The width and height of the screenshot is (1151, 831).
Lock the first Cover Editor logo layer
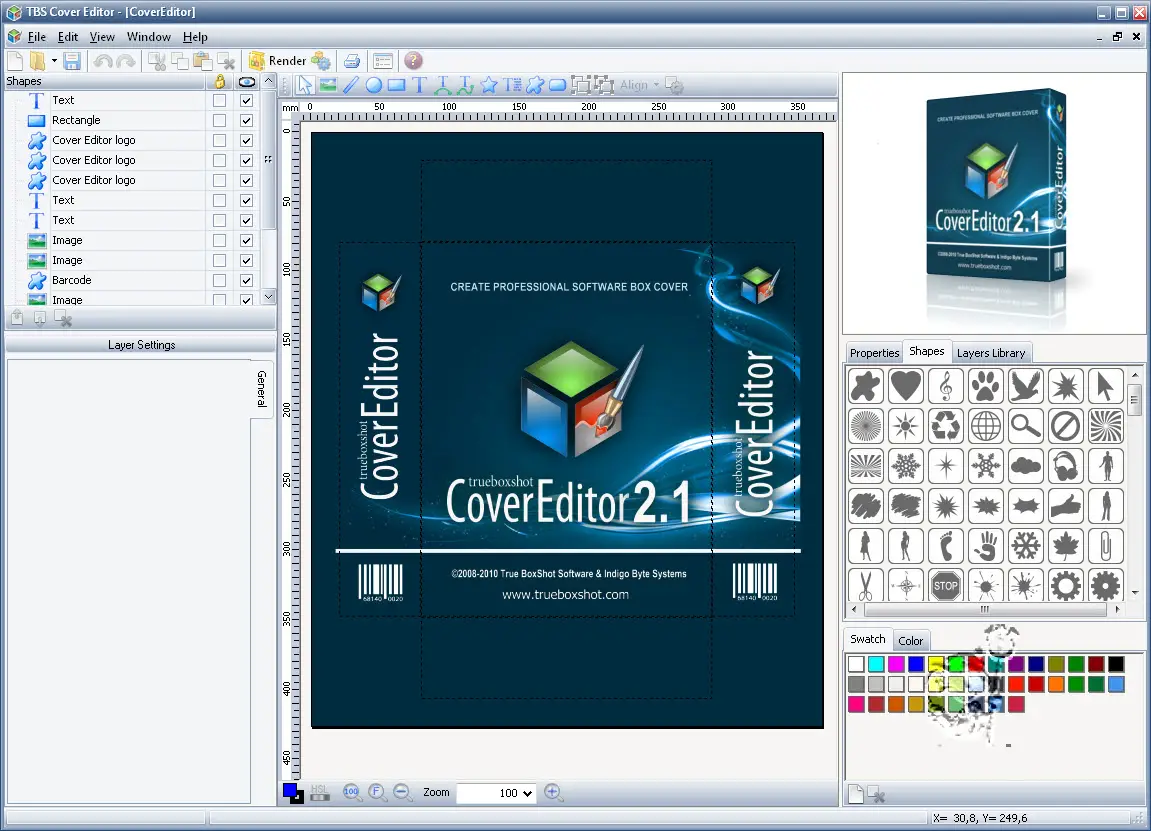pyautogui.click(x=219, y=140)
